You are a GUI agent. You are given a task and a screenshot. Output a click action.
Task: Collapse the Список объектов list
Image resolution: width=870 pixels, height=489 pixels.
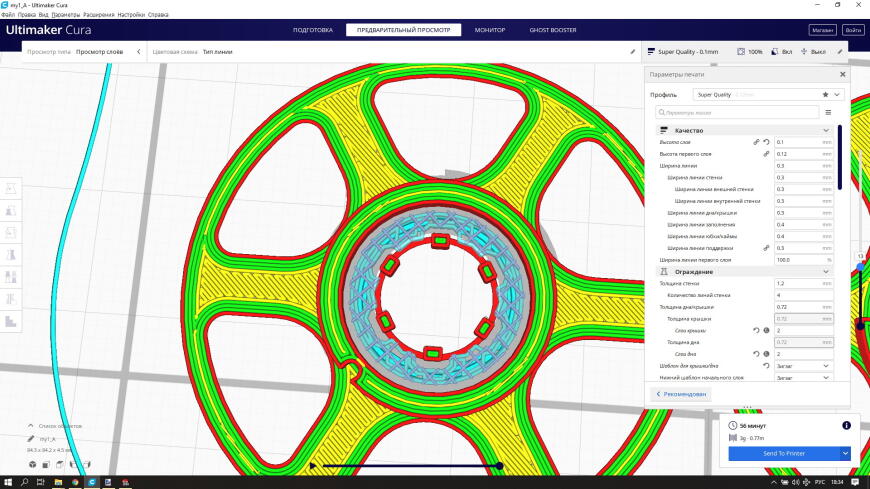click(x=31, y=426)
